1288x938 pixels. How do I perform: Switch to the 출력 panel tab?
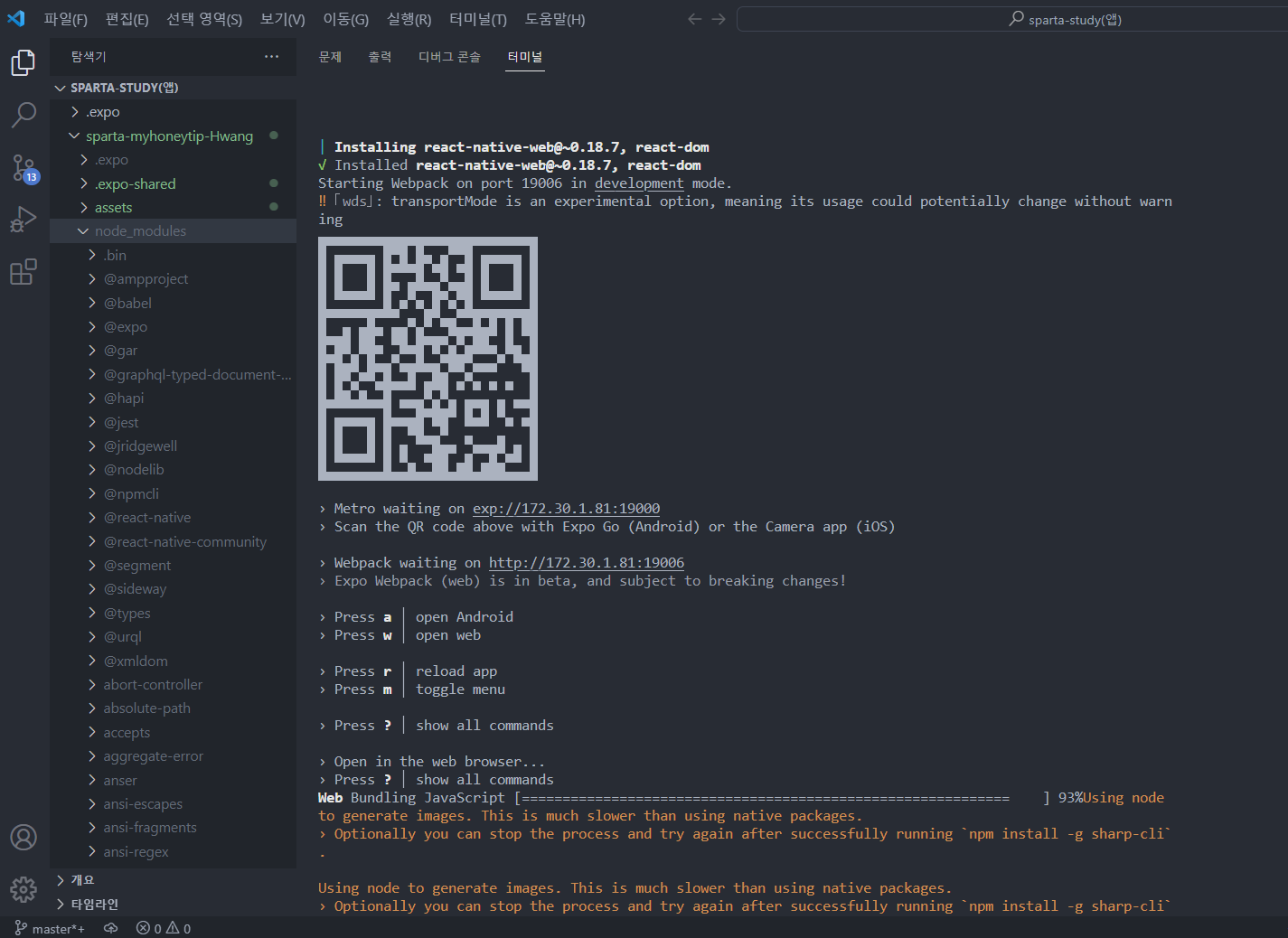click(x=380, y=57)
